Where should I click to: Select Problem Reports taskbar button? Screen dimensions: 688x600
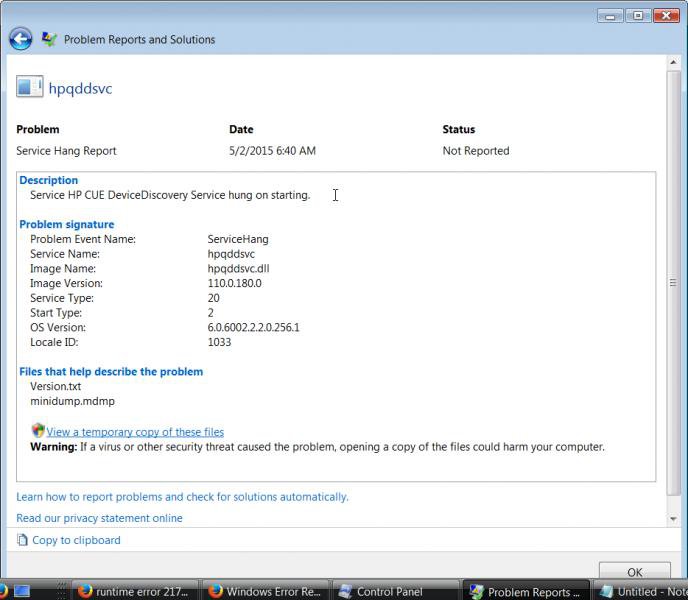[527, 591]
